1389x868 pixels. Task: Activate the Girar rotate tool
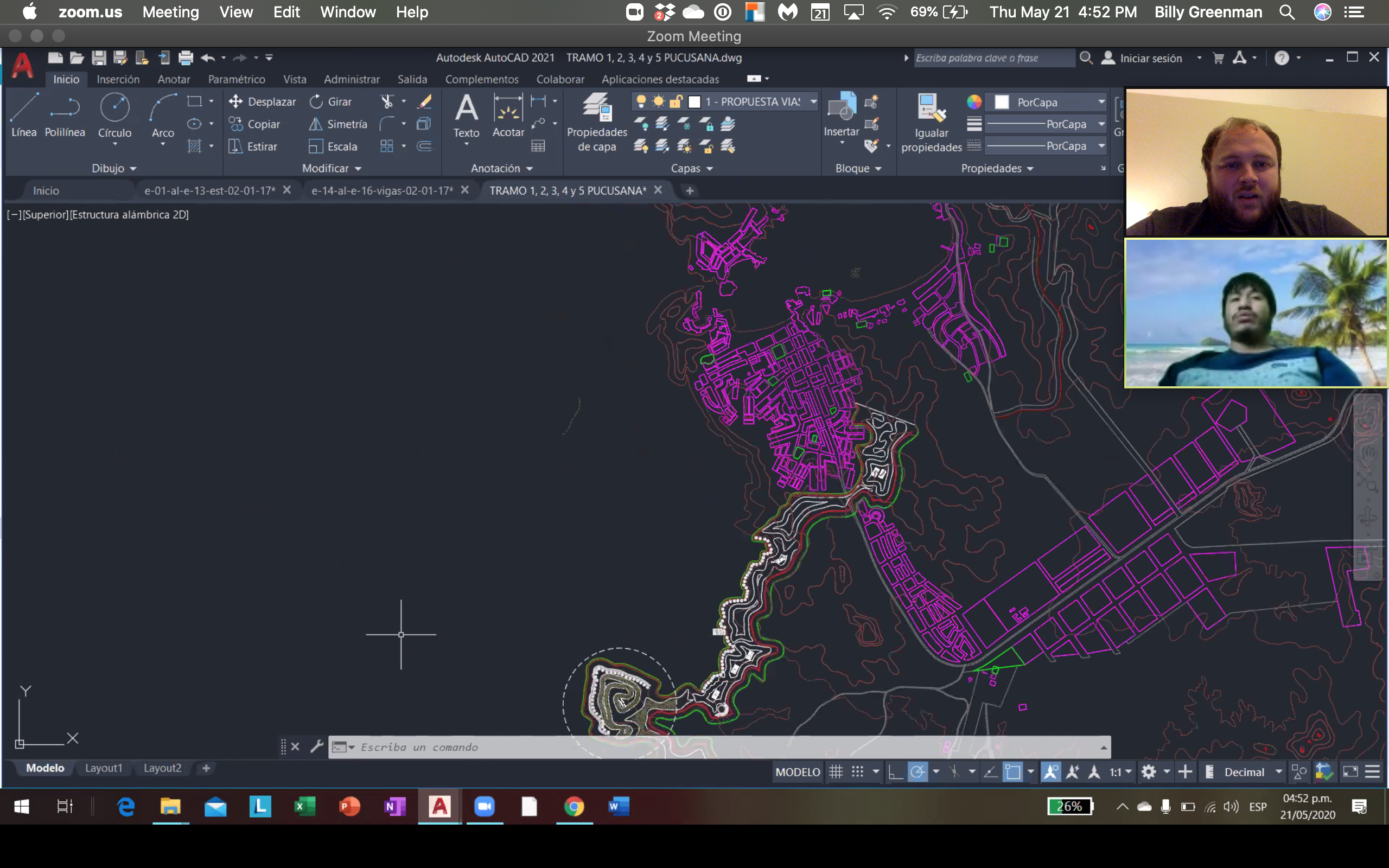click(x=330, y=101)
